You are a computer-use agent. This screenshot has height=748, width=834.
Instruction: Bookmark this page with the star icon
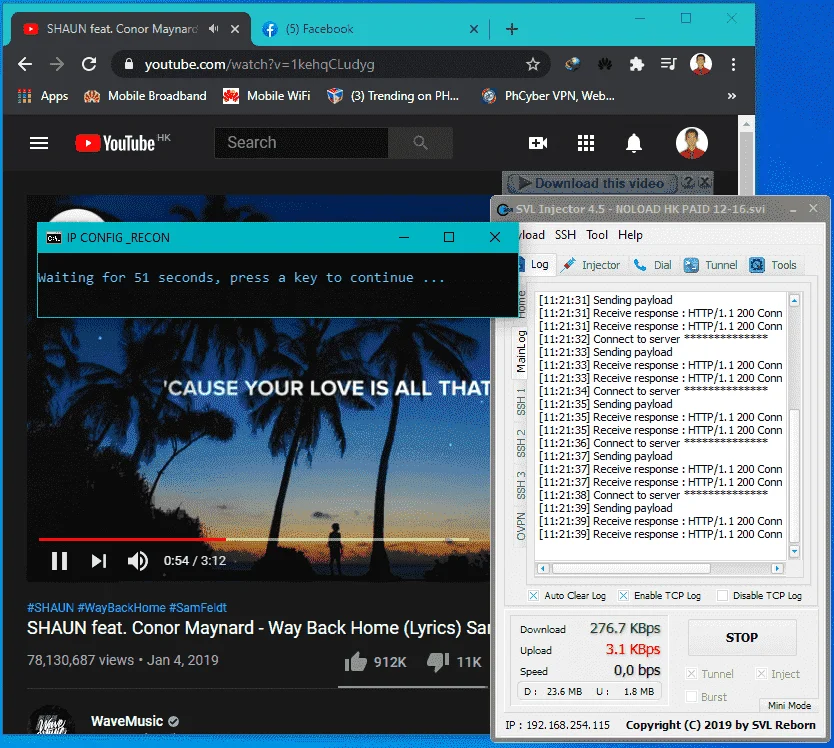pyautogui.click(x=532, y=64)
